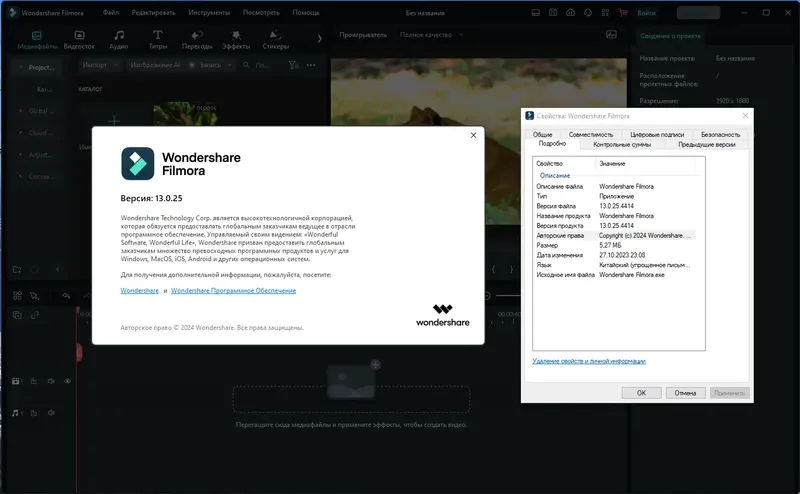This screenshot has height=494, width=800.
Task: Select the timeline selection arrow tool
Action: tap(34, 295)
